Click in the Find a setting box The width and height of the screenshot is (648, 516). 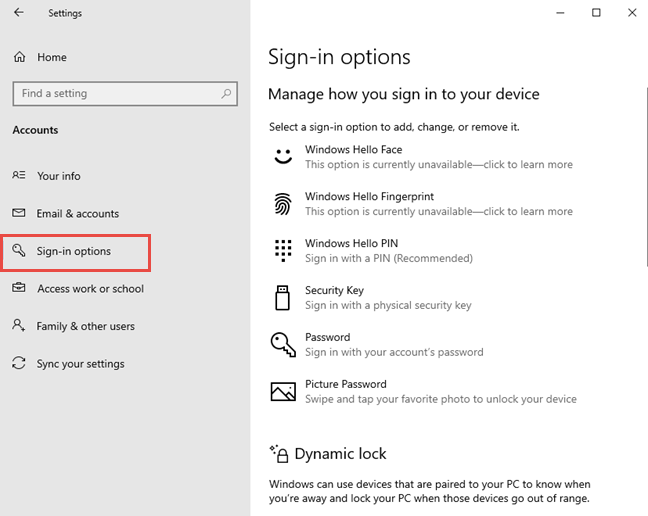[x=125, y=94]
